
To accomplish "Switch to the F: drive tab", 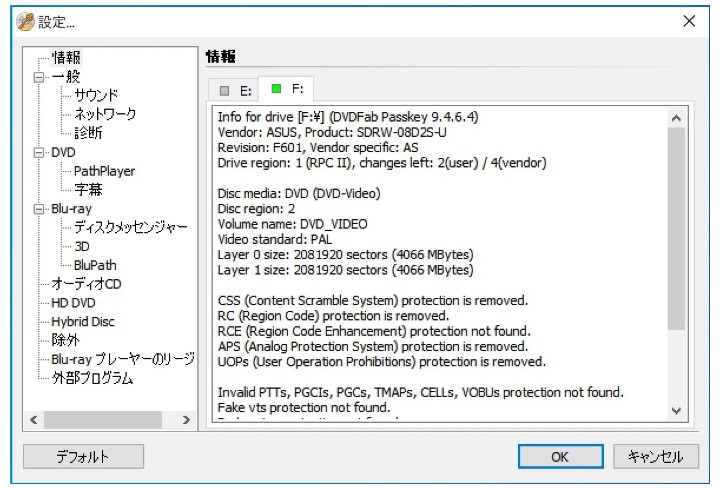I will point(287,89).
